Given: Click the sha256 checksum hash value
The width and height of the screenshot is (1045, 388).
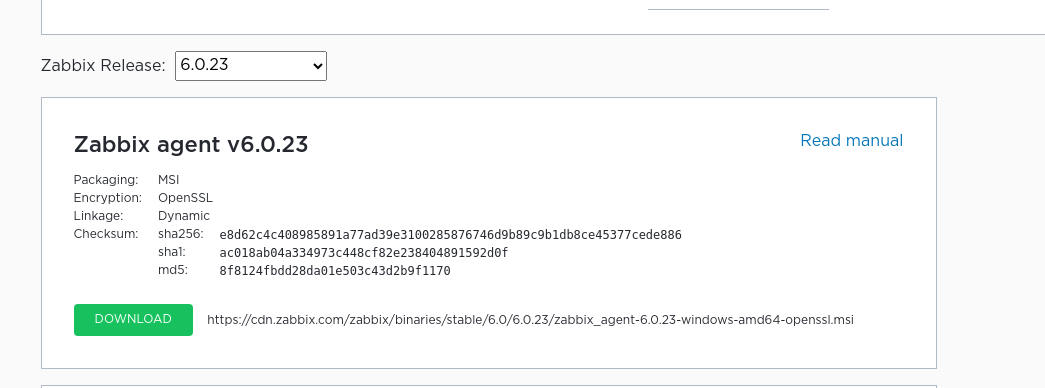Looking at the screenshot, I should point(451,235).
